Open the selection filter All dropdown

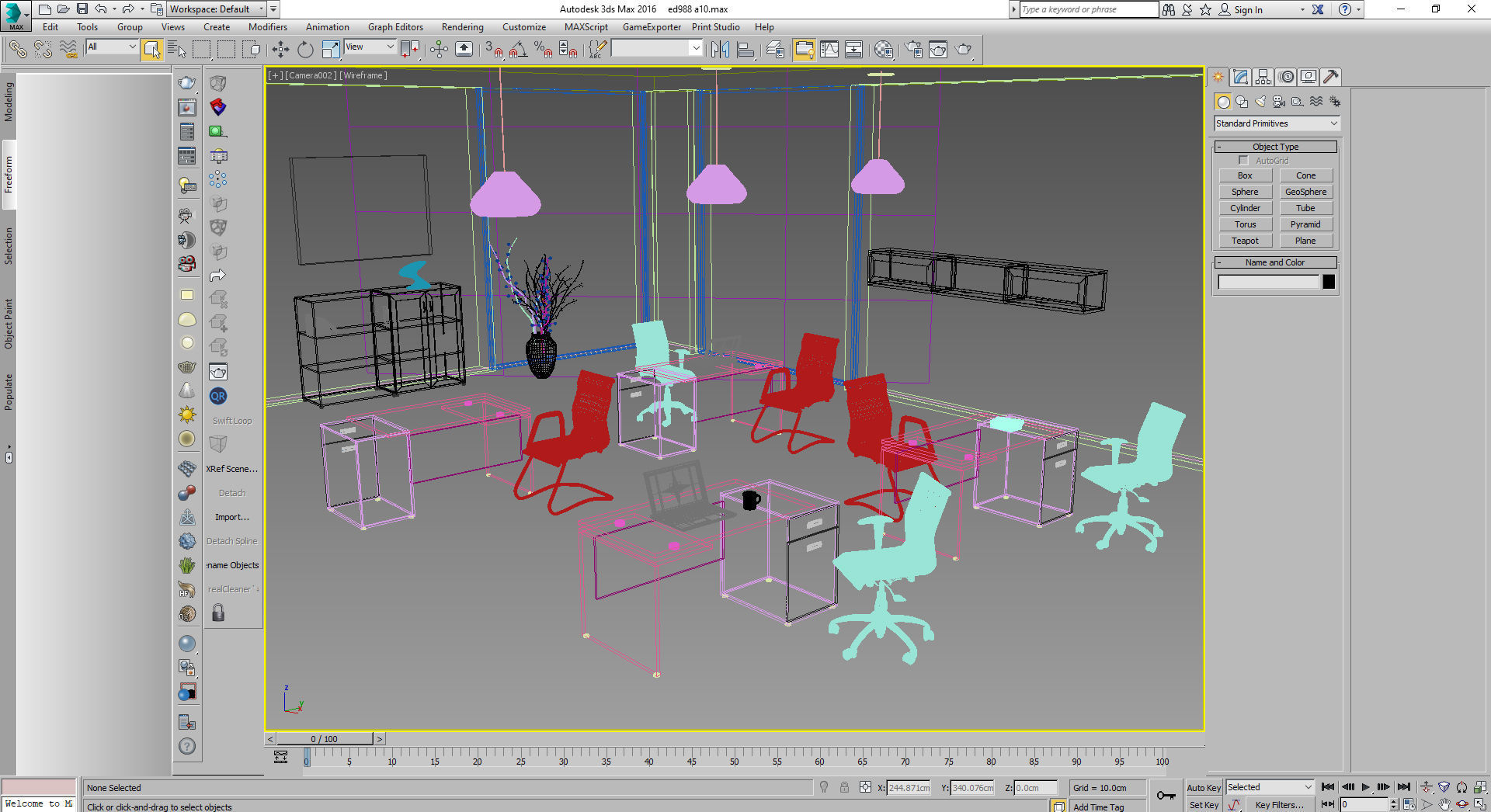[112, 47]
